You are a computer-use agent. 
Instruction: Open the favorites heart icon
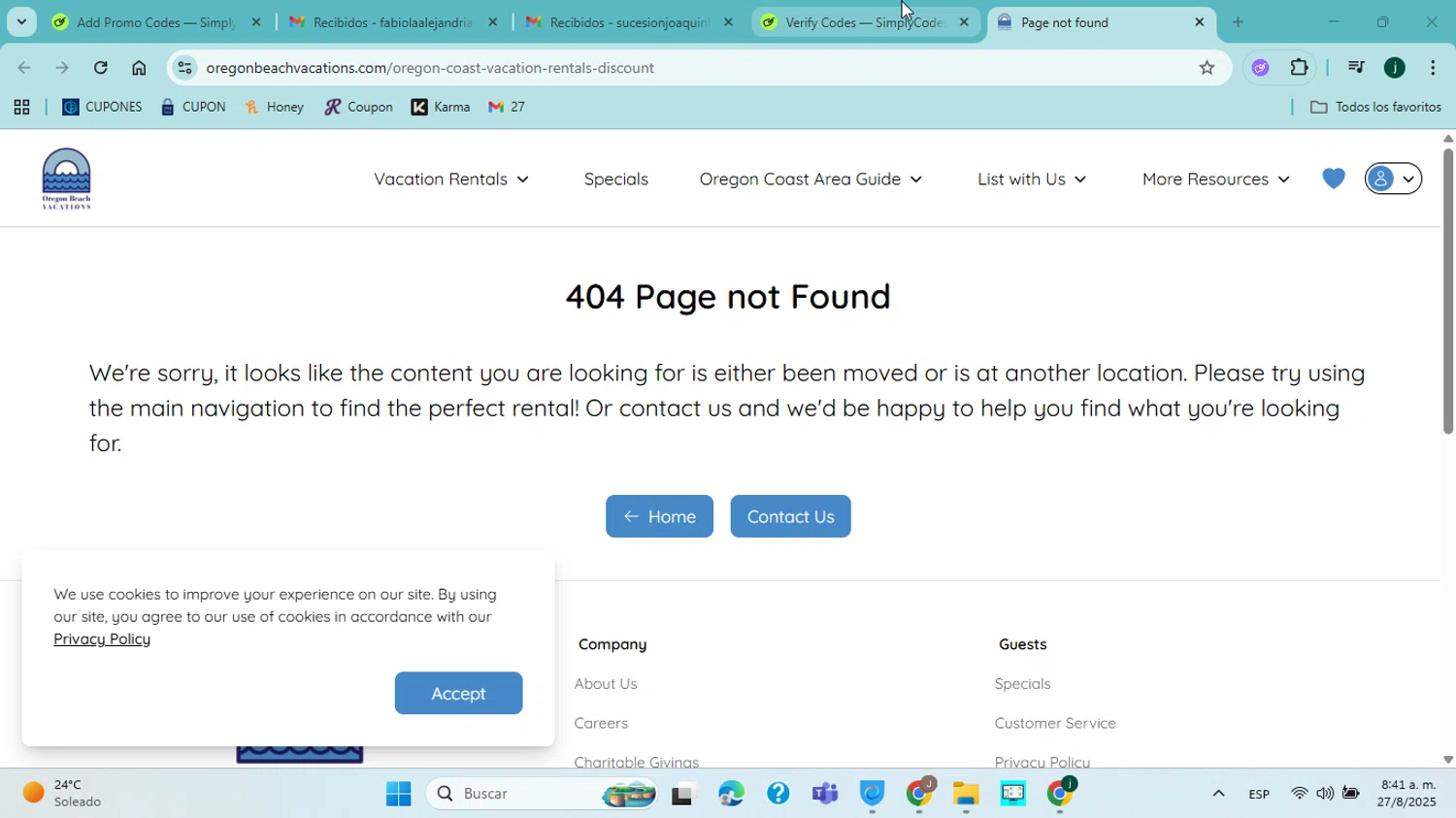(x=1334, y=179)
